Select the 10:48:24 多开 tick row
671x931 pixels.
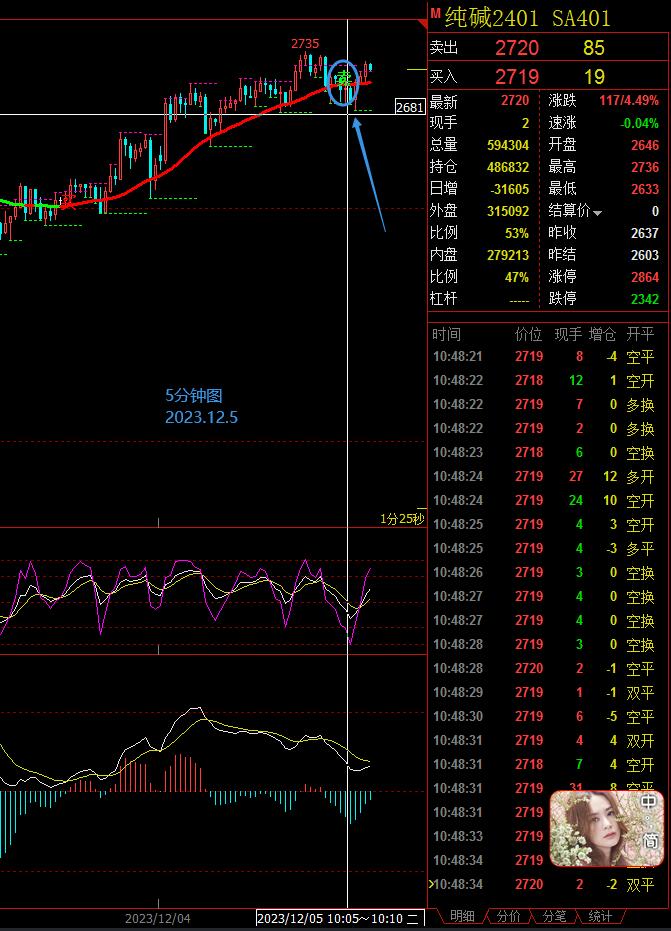543,477
